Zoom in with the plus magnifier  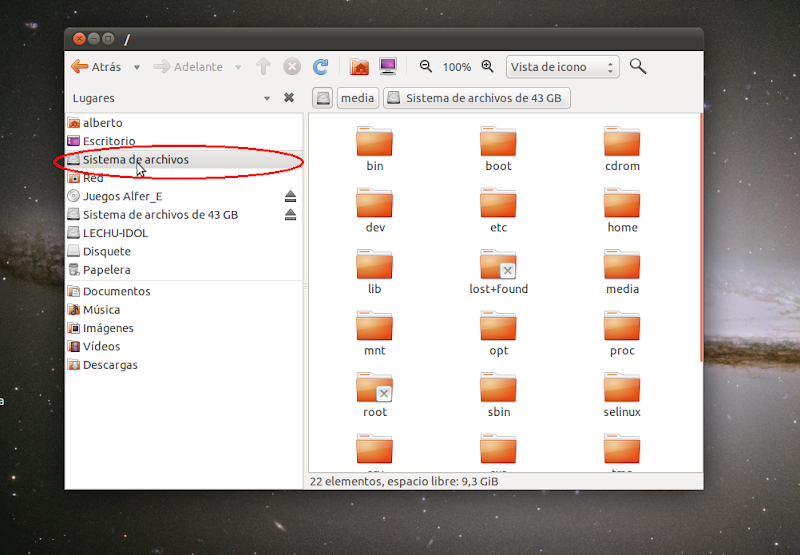488,67
